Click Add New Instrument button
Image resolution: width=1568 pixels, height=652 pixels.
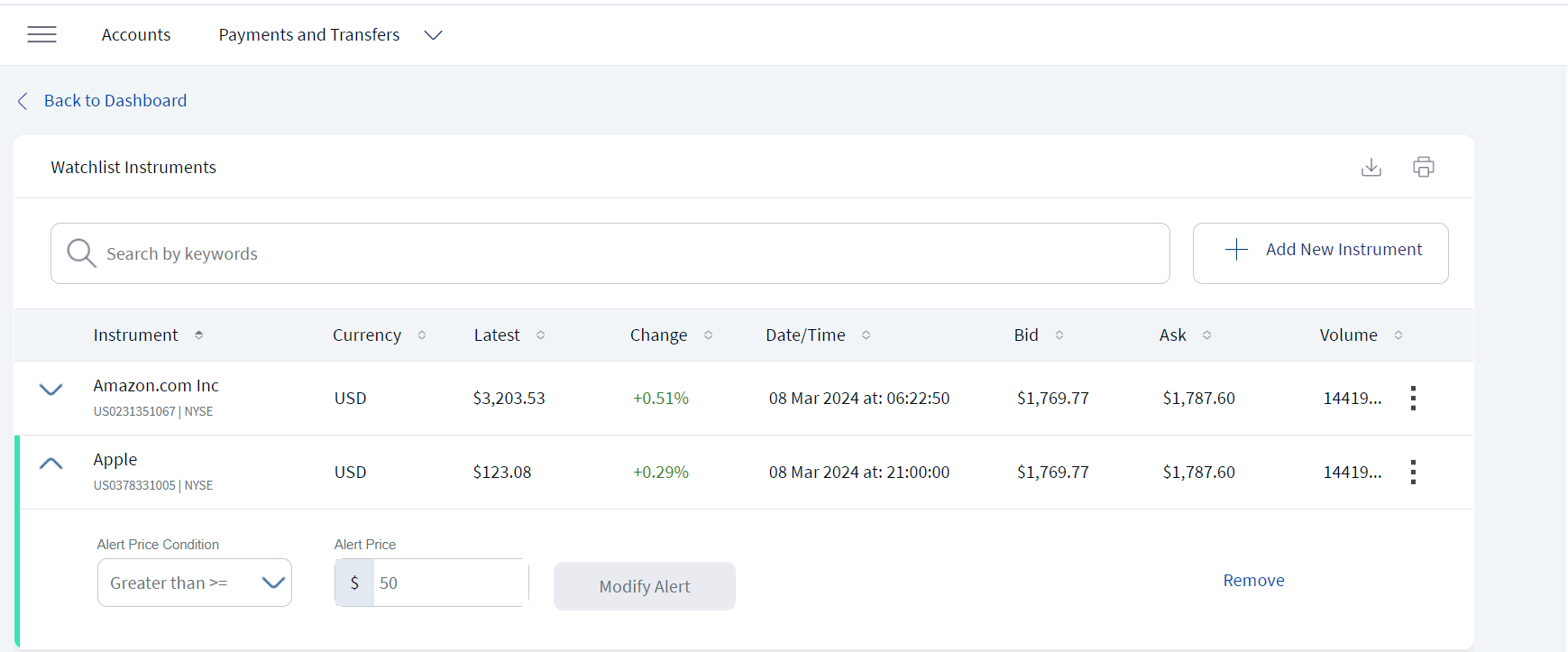(x=1320, y=253)
